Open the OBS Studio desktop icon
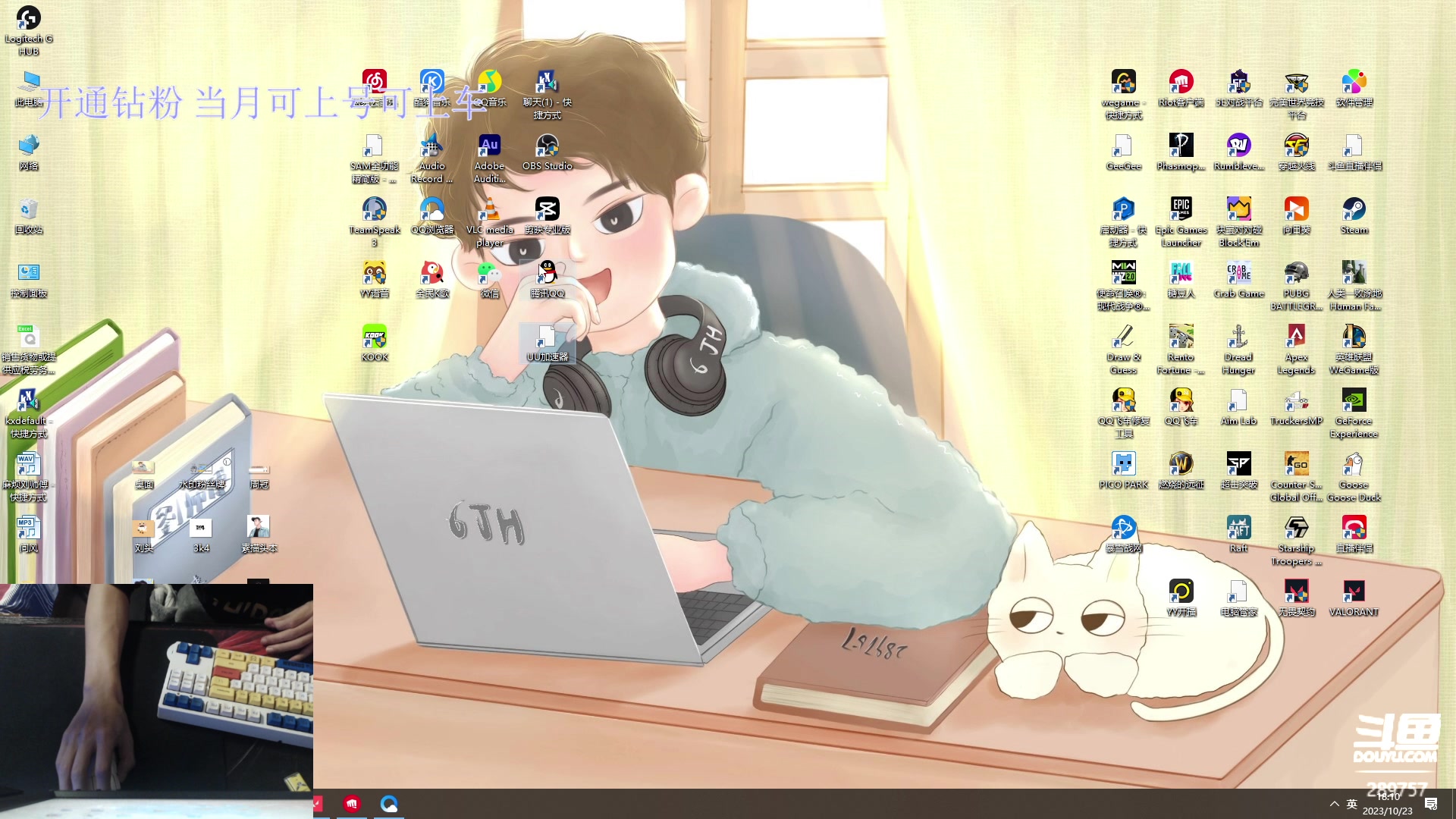 (x=547, y=146)
